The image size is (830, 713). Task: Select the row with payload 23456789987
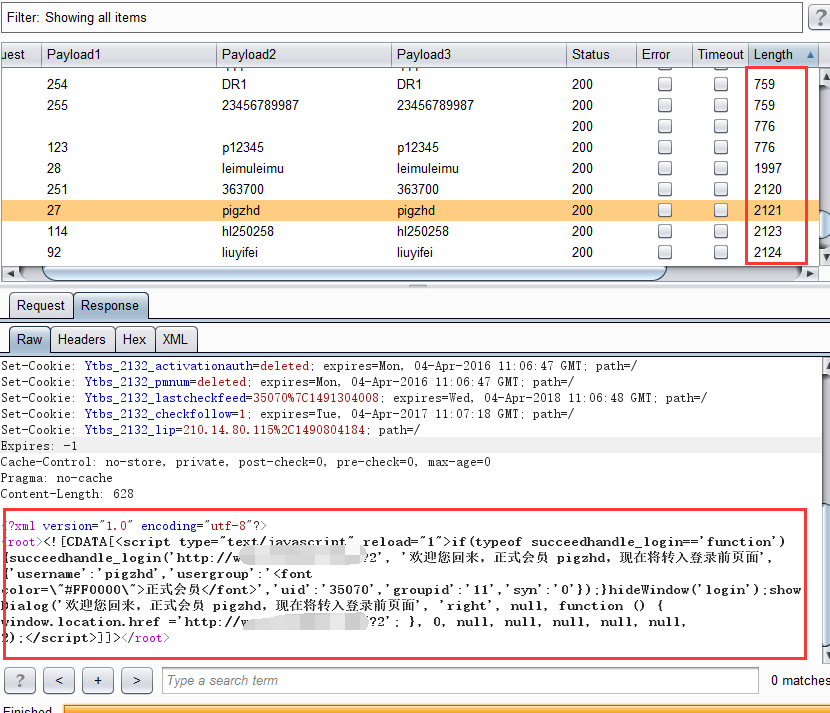click(410, 105)
